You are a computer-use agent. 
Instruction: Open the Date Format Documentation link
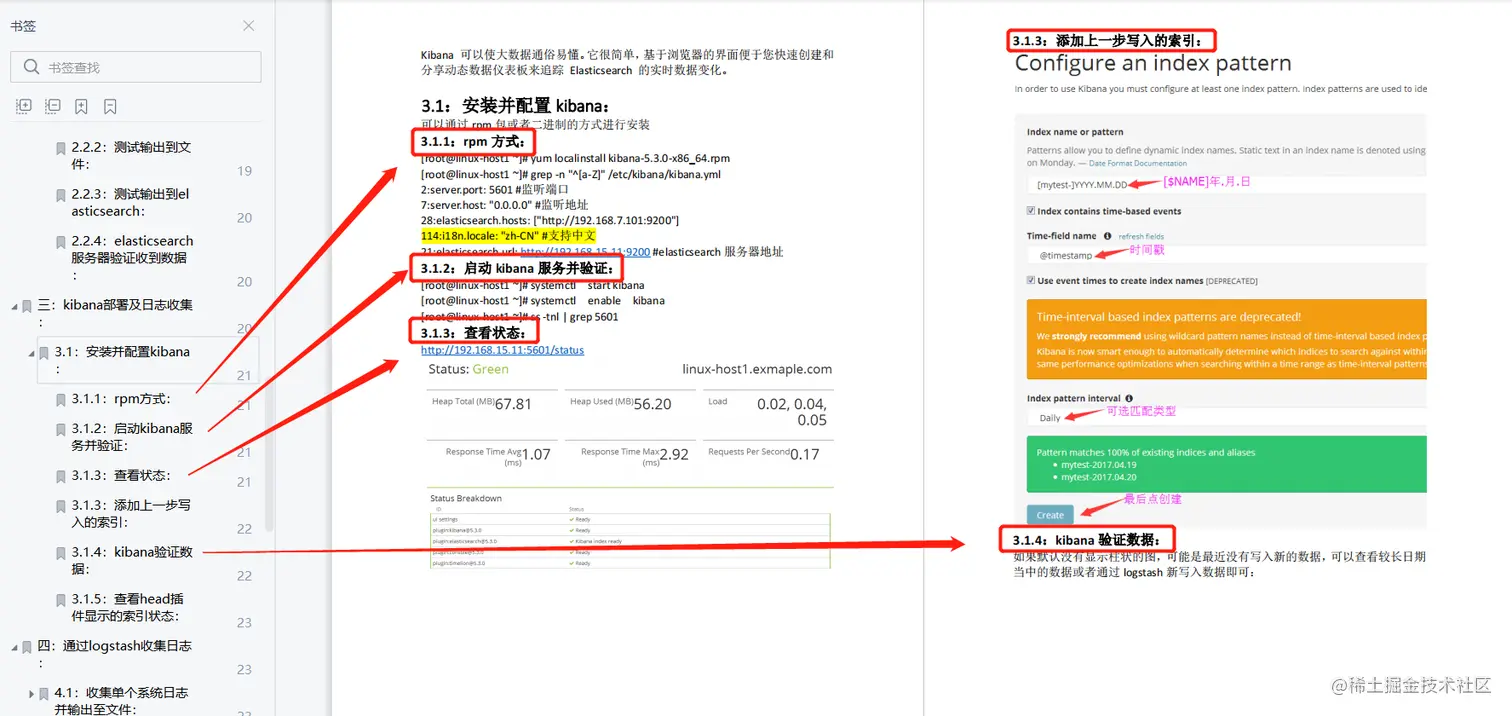[1138, 163]
